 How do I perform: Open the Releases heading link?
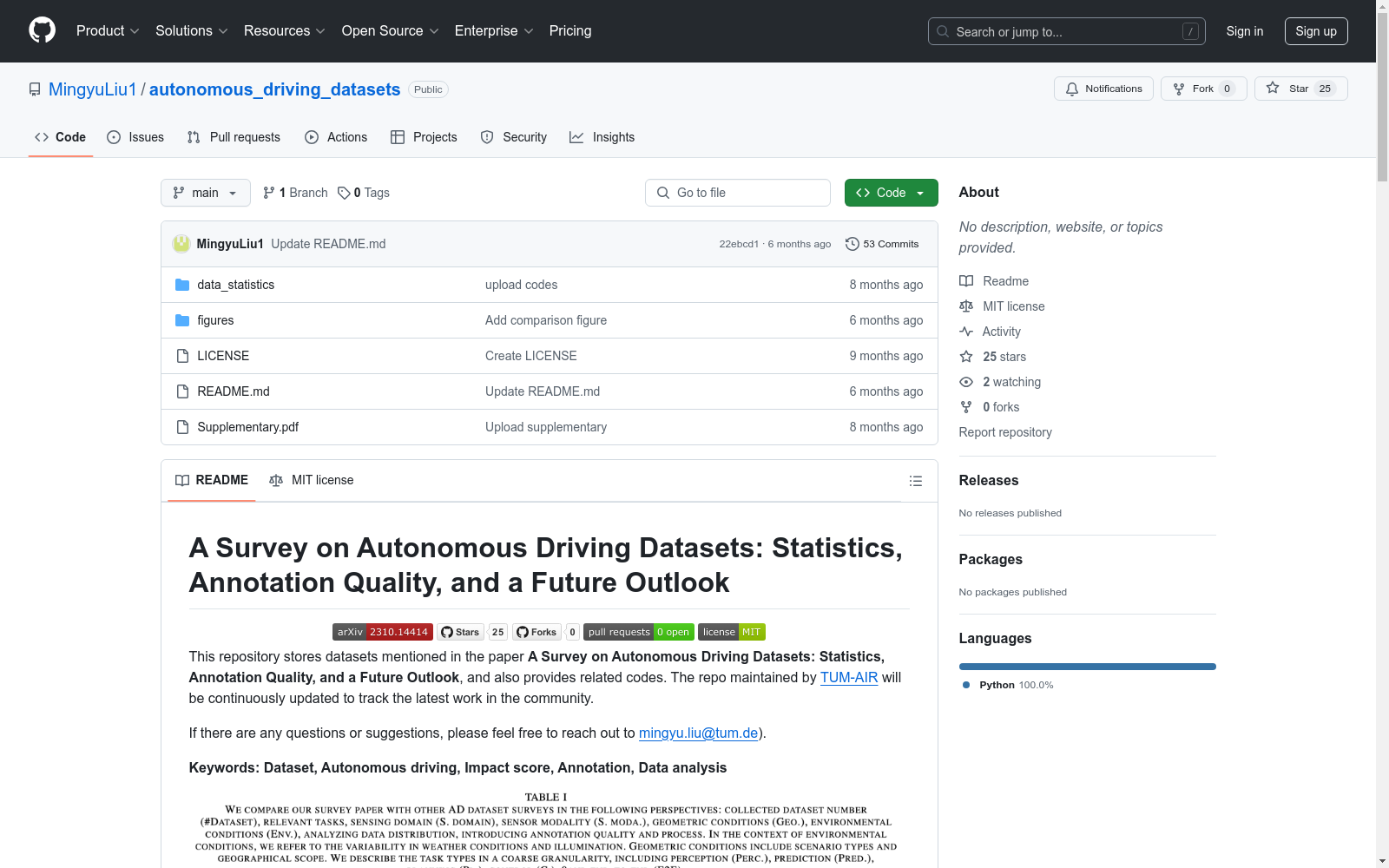click(x=989, y=480)
